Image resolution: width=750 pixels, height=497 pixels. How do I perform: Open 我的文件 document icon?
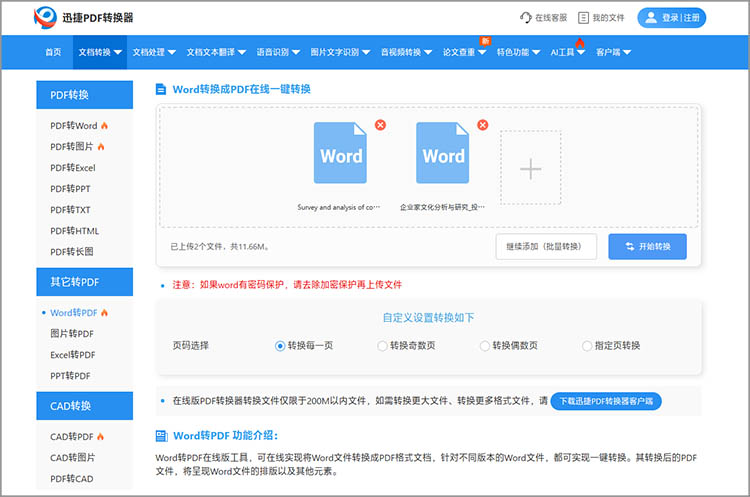pos(583,18)
